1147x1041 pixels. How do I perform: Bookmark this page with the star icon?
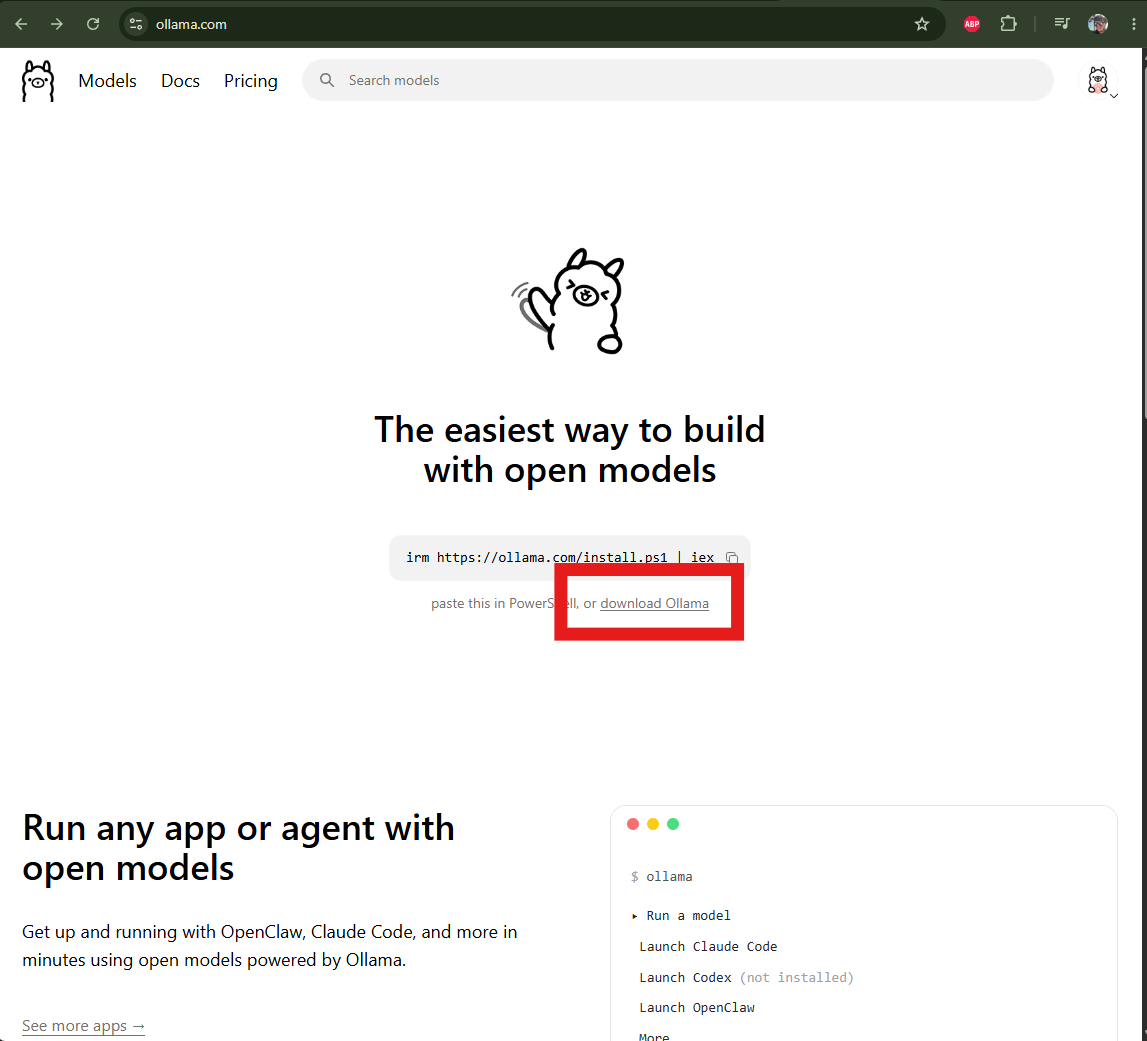(x=922, y=24)
